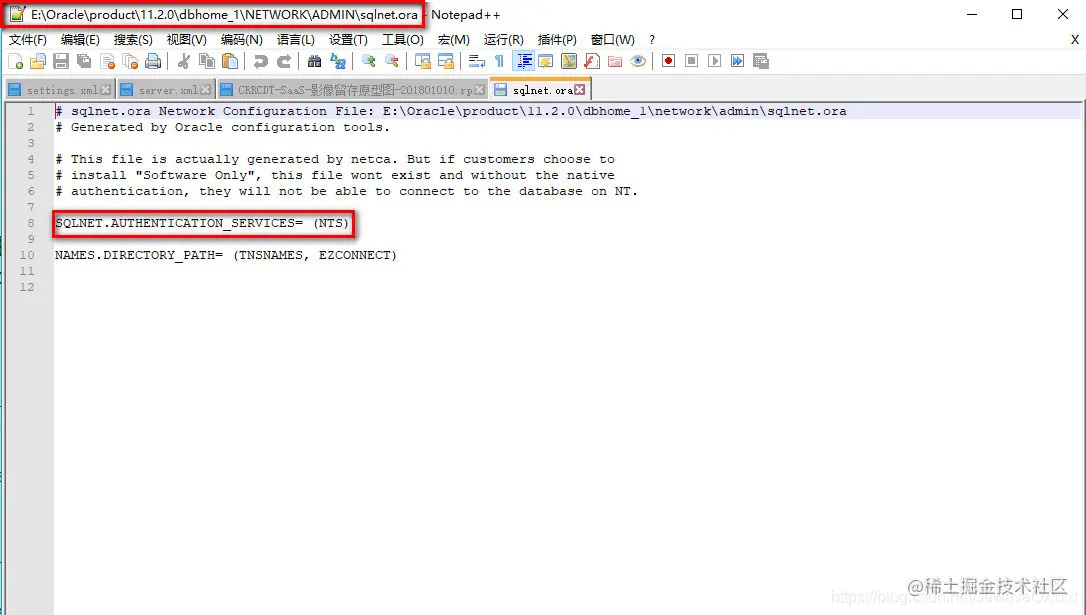Open the function list icon
The width and height of the screenshot is (1086, 615).
(x=592, y=62)
